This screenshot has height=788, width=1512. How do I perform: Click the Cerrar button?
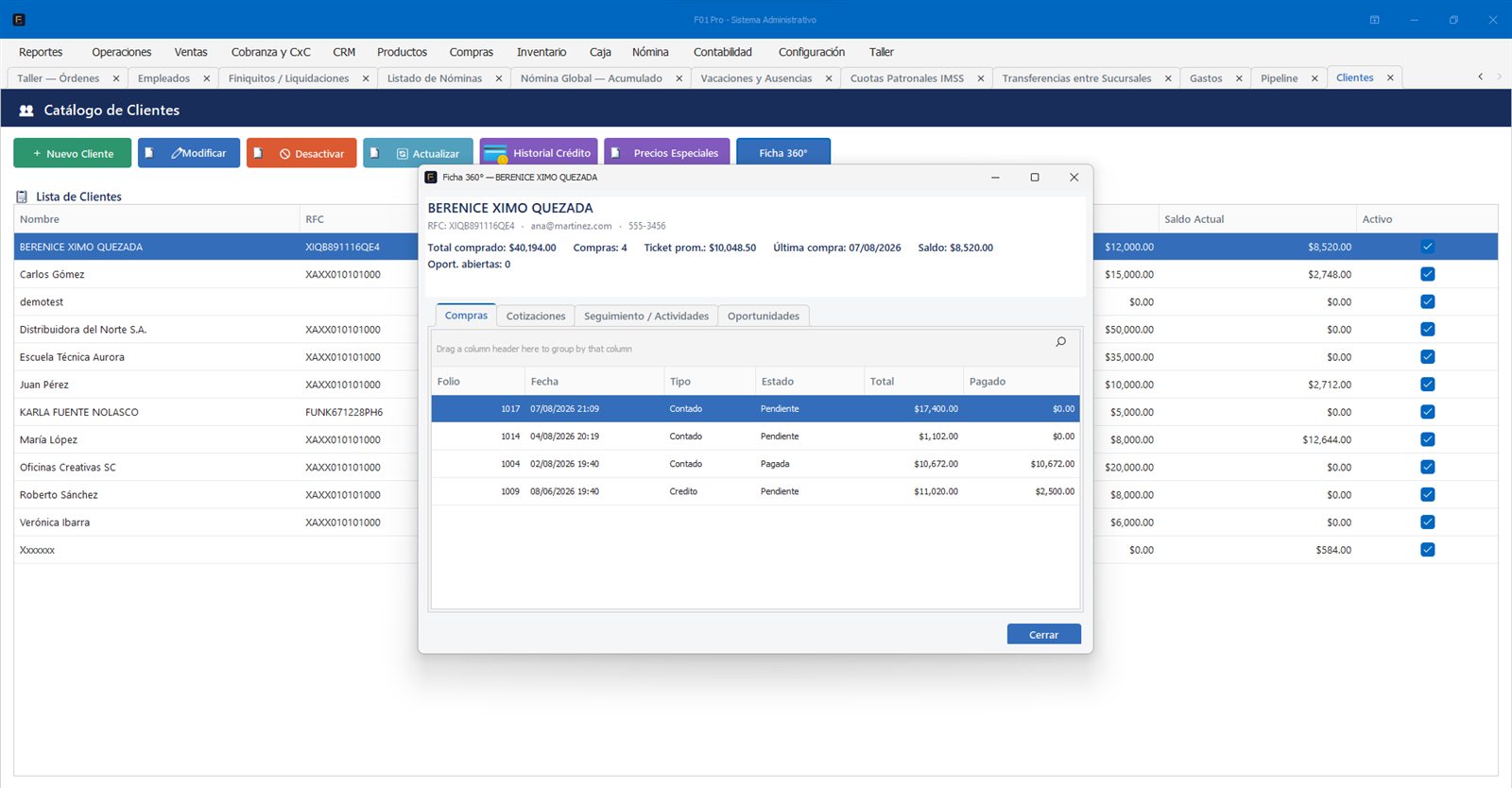coord(1043,635)
